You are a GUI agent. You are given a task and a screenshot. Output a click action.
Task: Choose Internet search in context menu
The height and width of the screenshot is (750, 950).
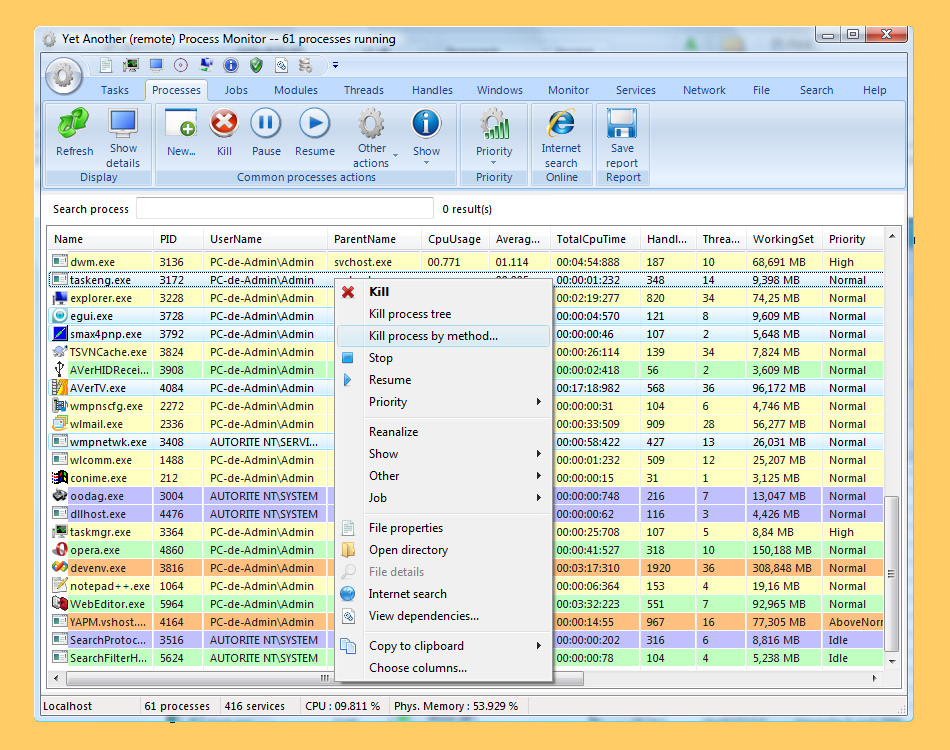(x=443, y=594)
